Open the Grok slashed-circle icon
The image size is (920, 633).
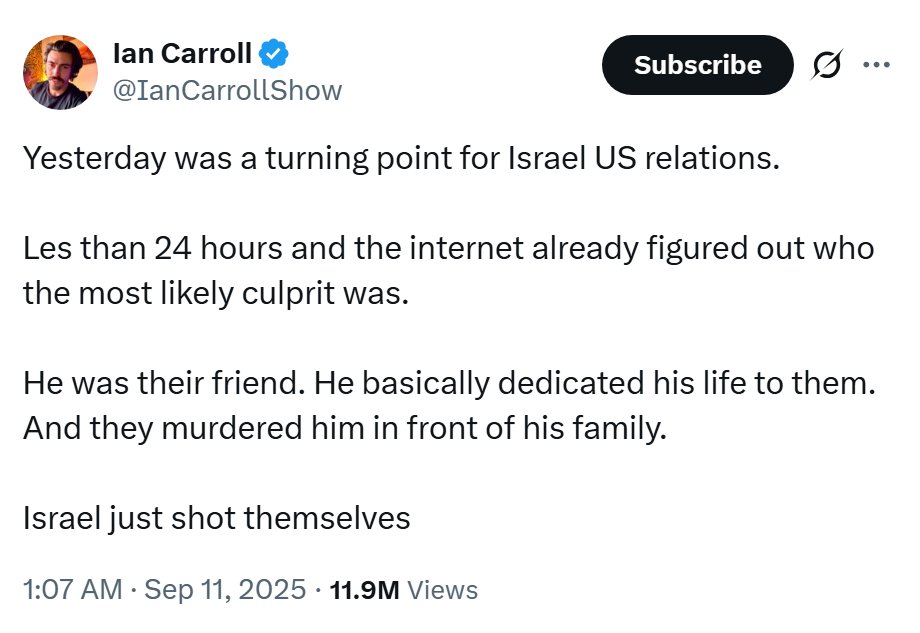click(827, 66)
